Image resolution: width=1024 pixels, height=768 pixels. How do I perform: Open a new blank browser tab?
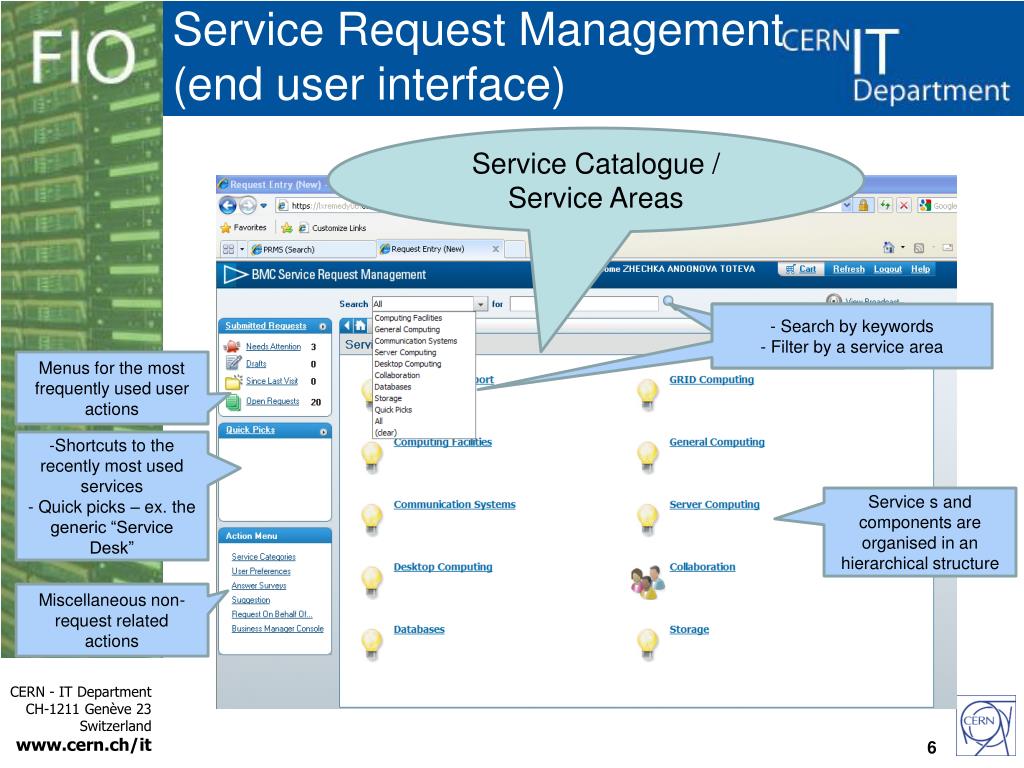point(516,249)
